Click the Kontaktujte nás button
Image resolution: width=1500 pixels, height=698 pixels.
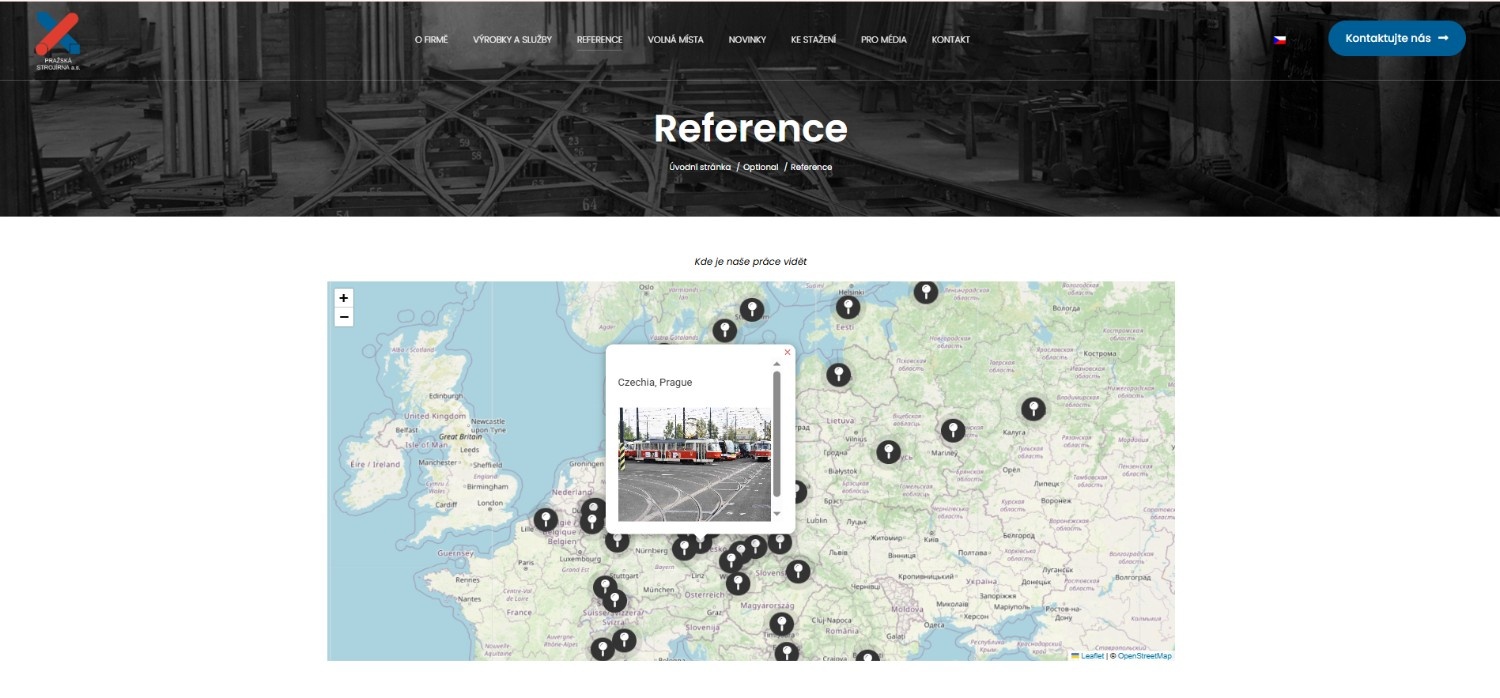coord(1396,38)
